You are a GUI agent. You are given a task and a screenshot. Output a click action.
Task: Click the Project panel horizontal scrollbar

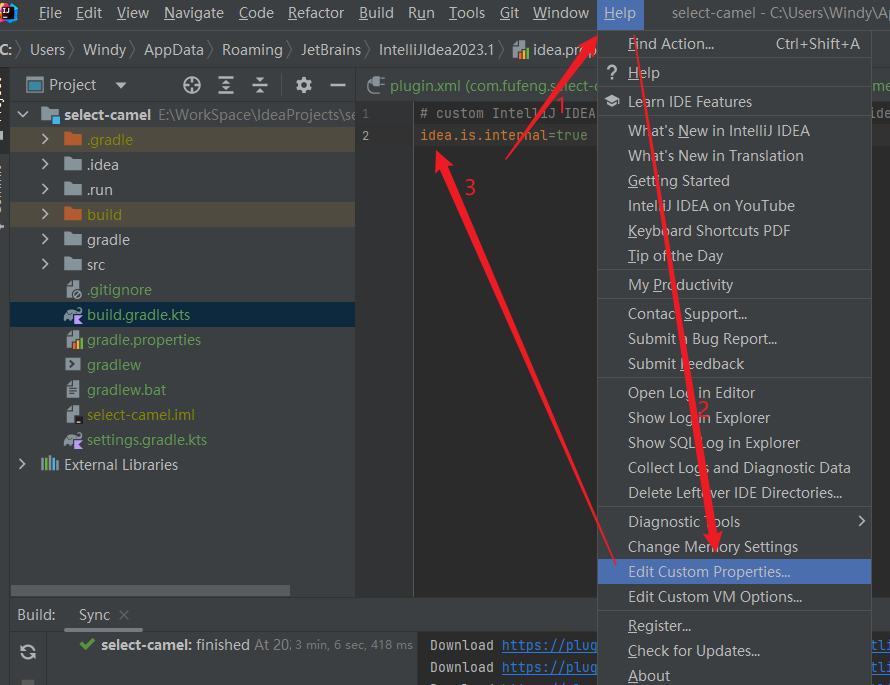[x=150, y=591]
